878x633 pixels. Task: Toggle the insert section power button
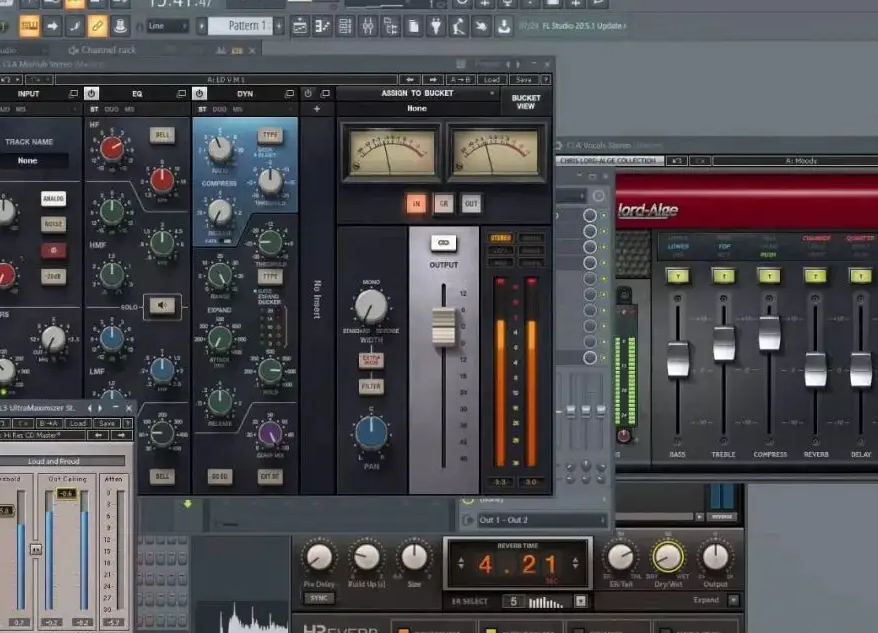(307, 94)
